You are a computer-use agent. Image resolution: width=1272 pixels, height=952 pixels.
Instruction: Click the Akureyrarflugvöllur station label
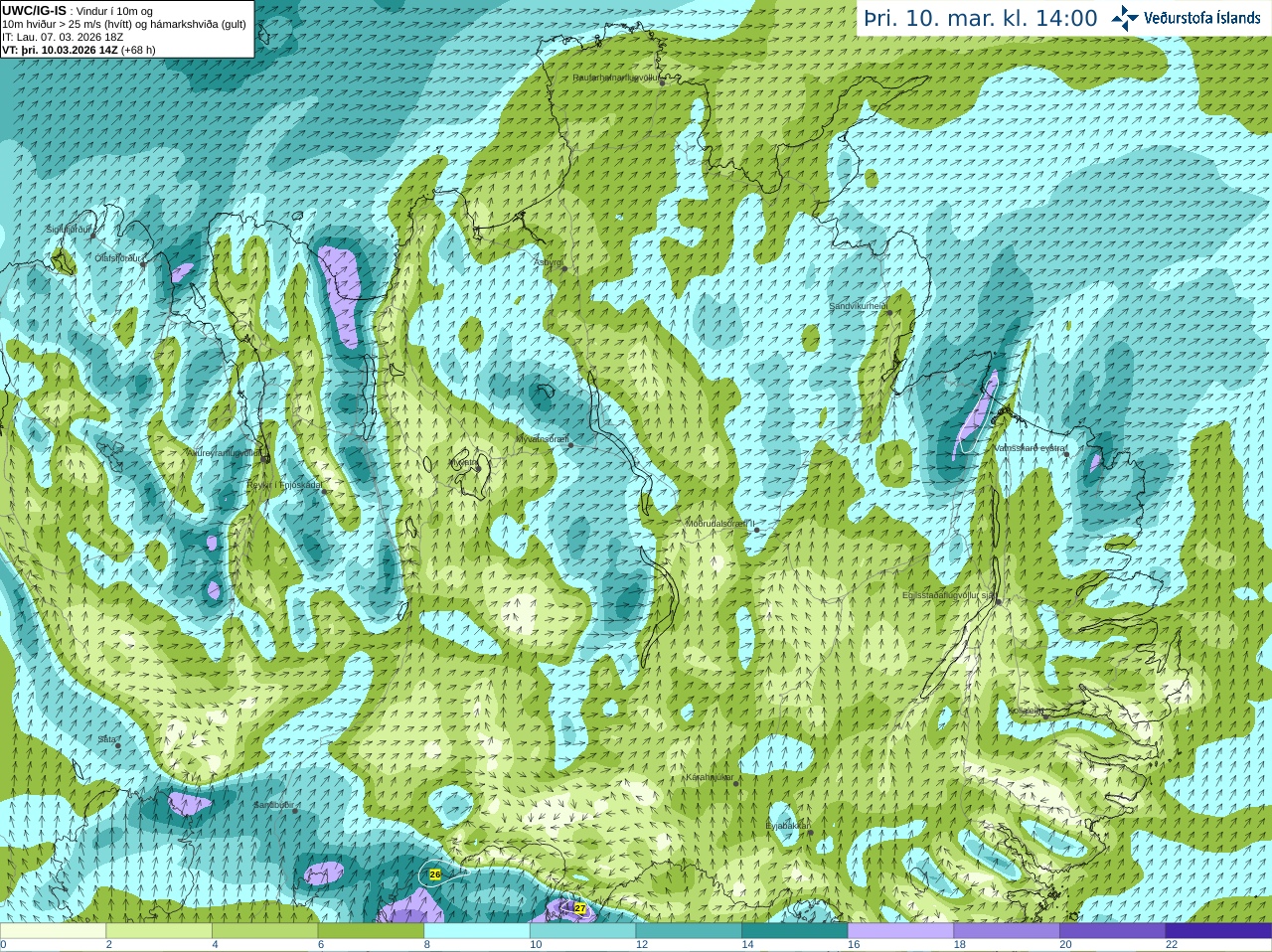(225, 452)
